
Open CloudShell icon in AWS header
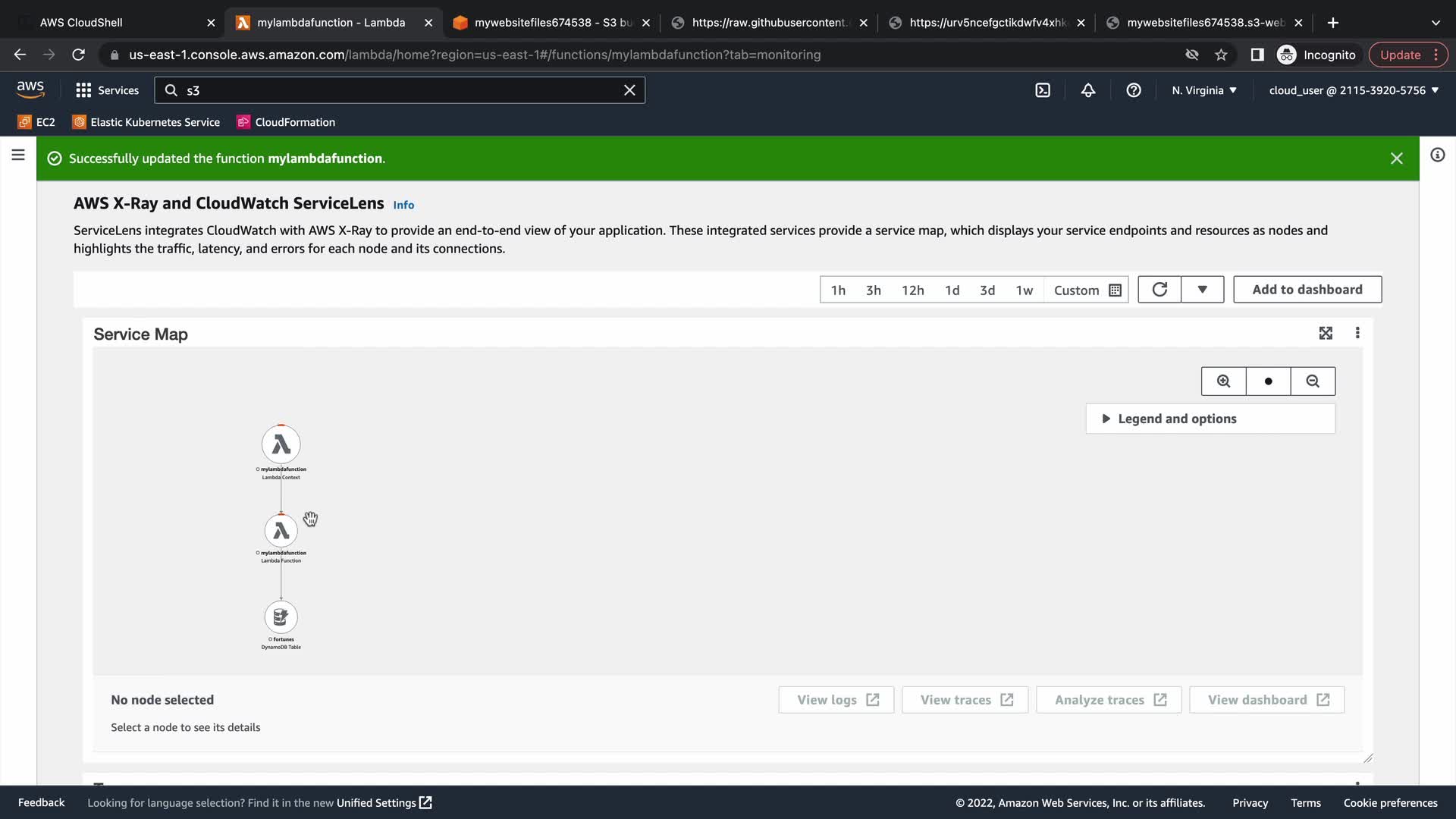click(x=1043, y=90)
